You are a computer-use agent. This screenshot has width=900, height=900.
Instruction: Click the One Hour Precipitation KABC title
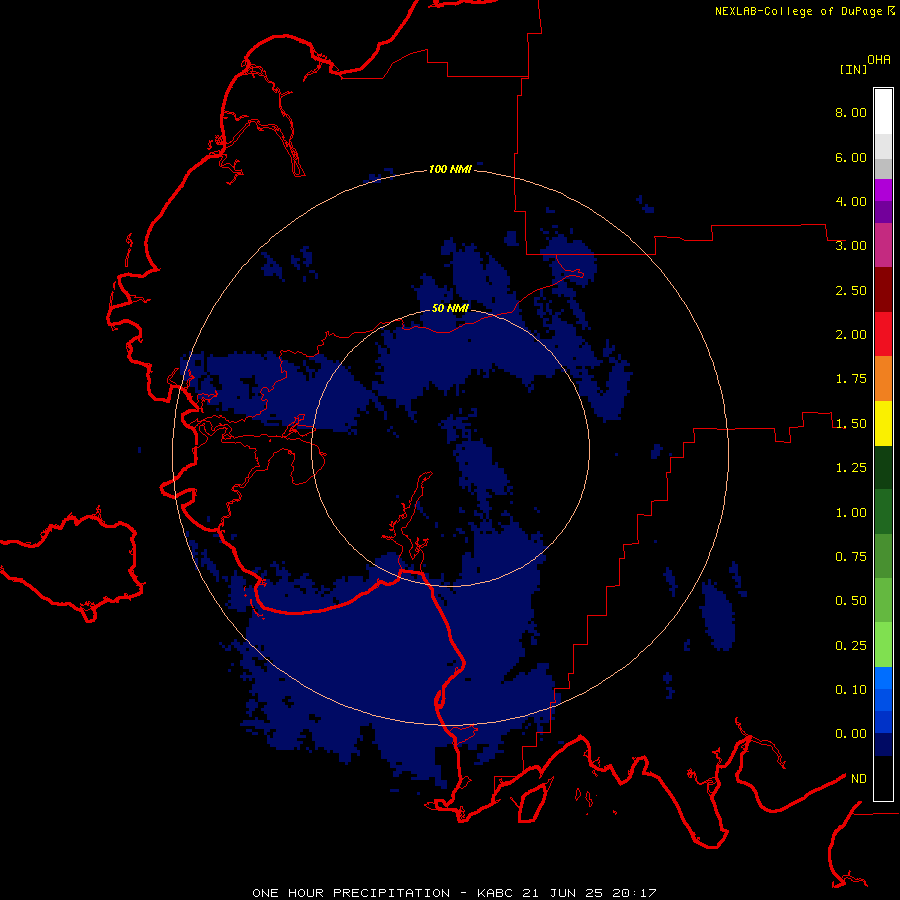coord(454,893)
